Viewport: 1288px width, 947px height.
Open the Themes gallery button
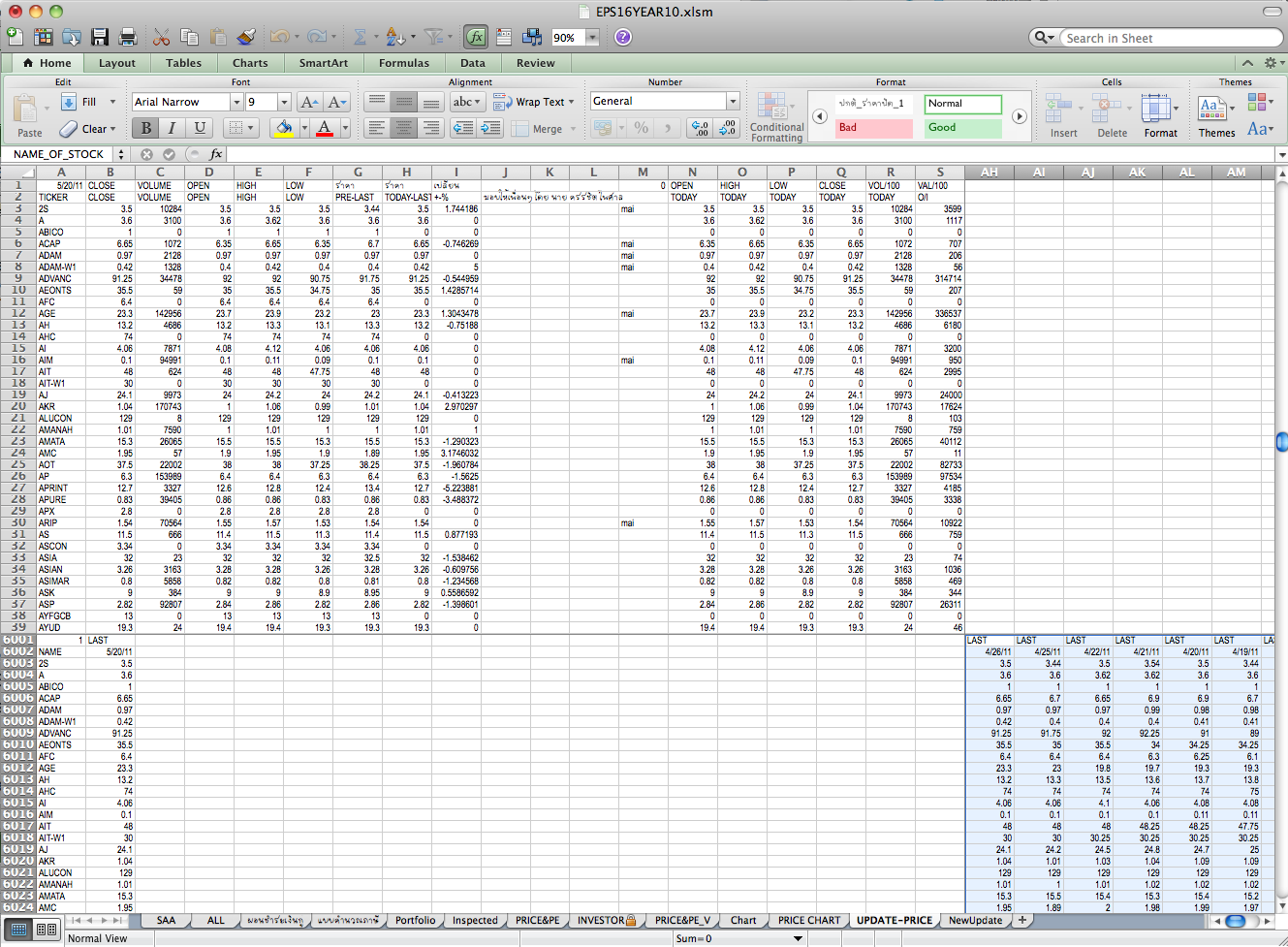[x=1216, y=116]
